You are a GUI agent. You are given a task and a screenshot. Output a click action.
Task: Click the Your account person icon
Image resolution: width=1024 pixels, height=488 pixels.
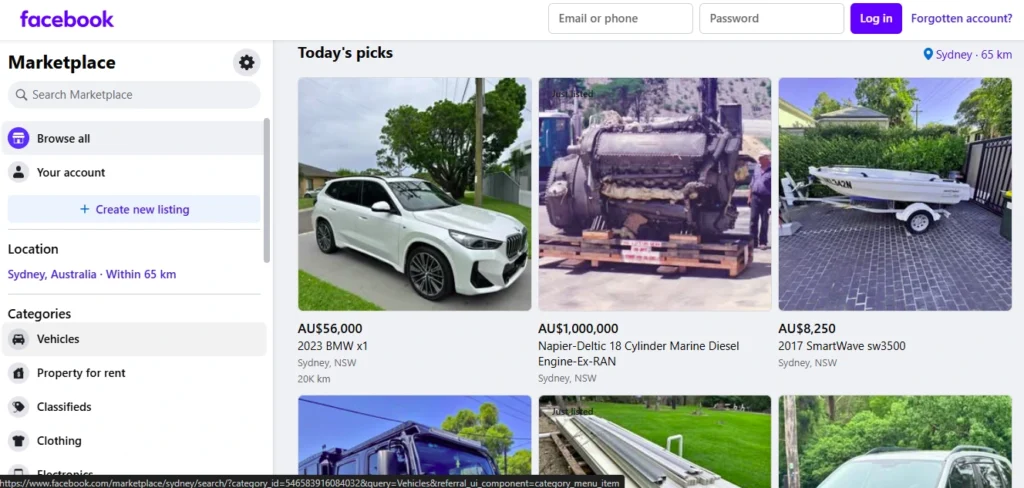click(18, 173)
